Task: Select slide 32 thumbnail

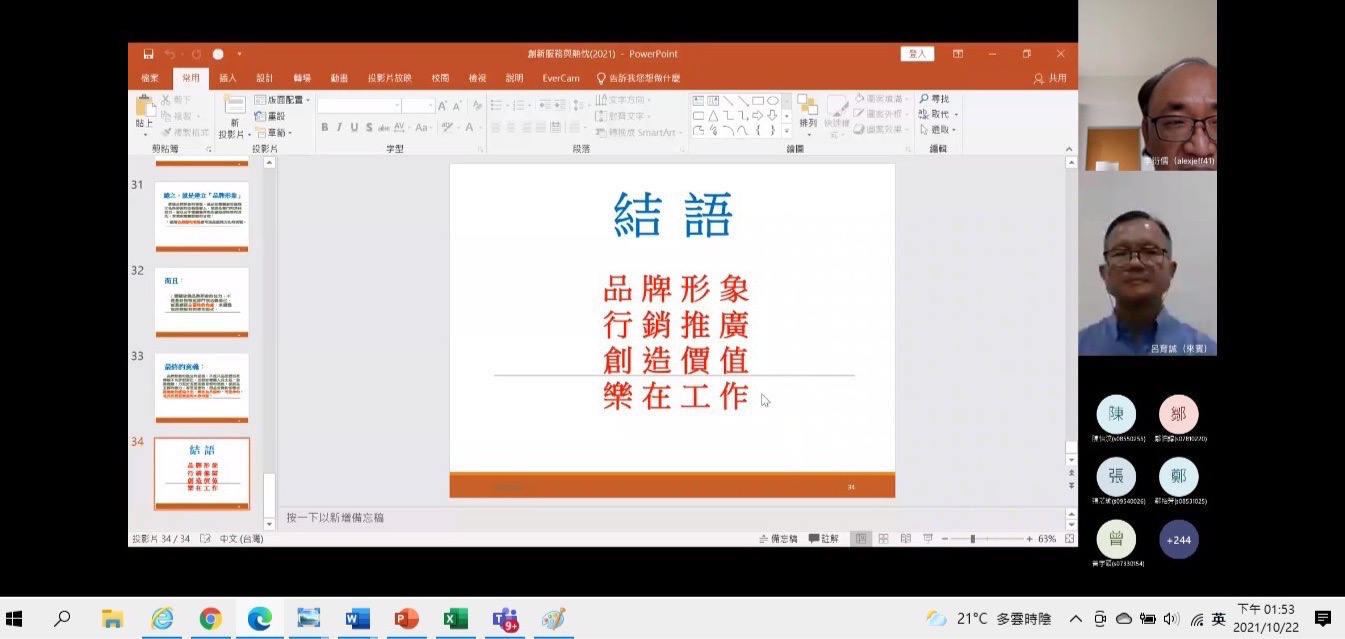Action: (x=201, y=302)
